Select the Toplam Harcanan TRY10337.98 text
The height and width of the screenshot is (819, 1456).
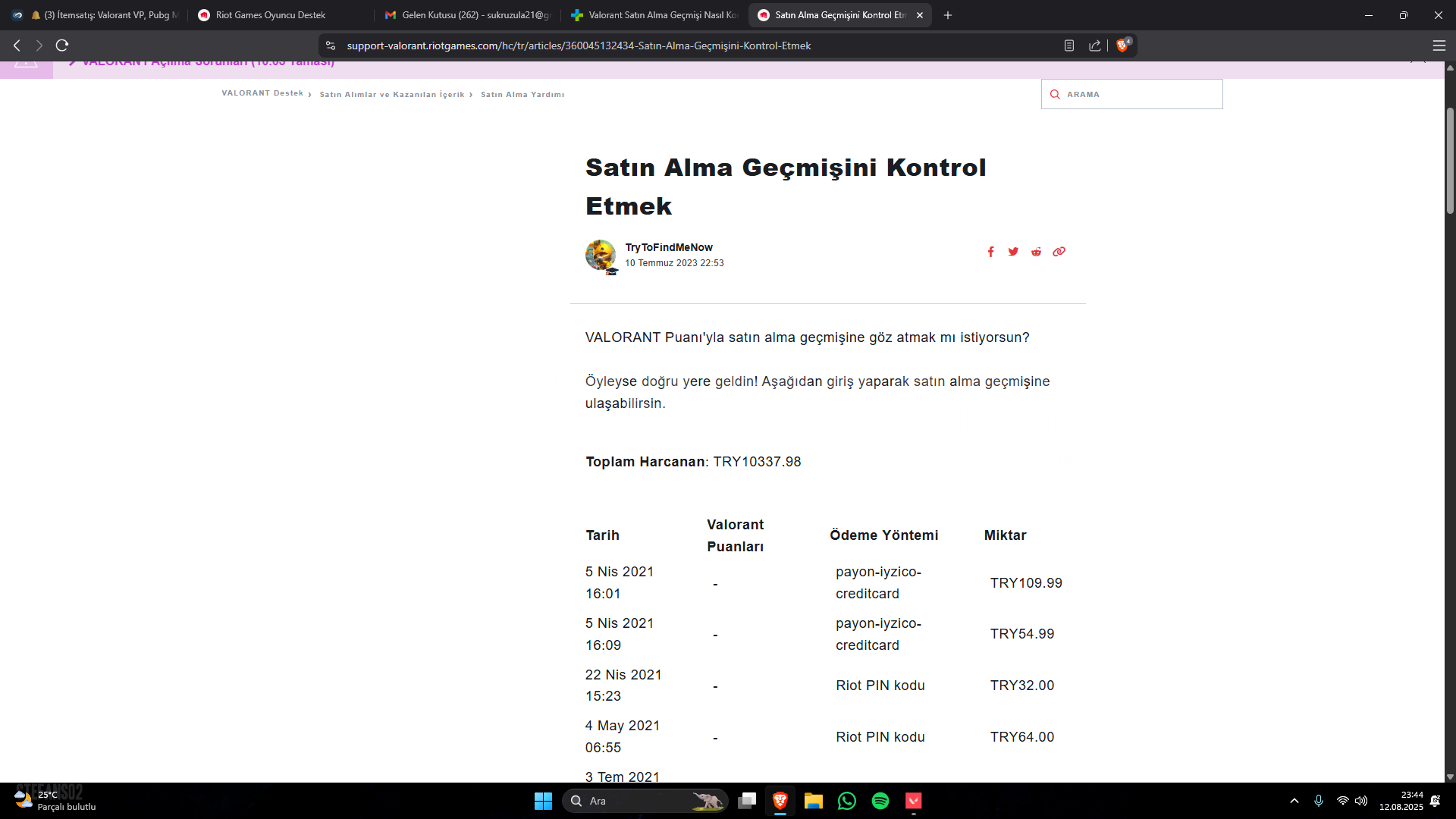pyautogui.click(x=693, y=462)
